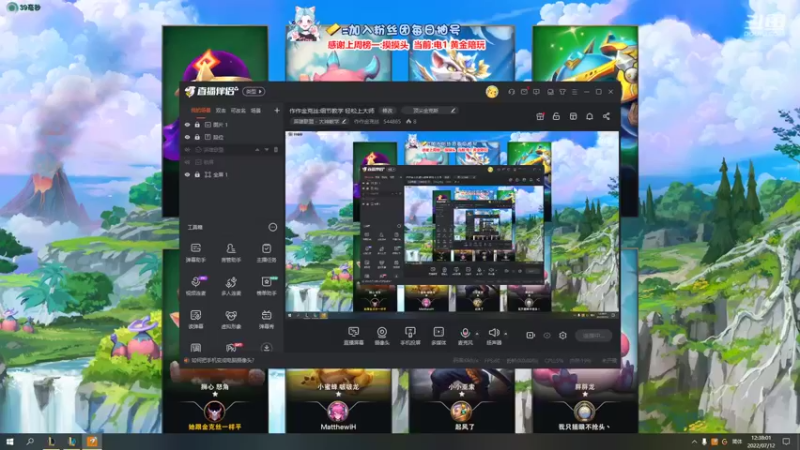Image resolution: width=800 pixels, height=450 pixels.
Task: Click the download icon in toolbox
Action: click(266, 348)
